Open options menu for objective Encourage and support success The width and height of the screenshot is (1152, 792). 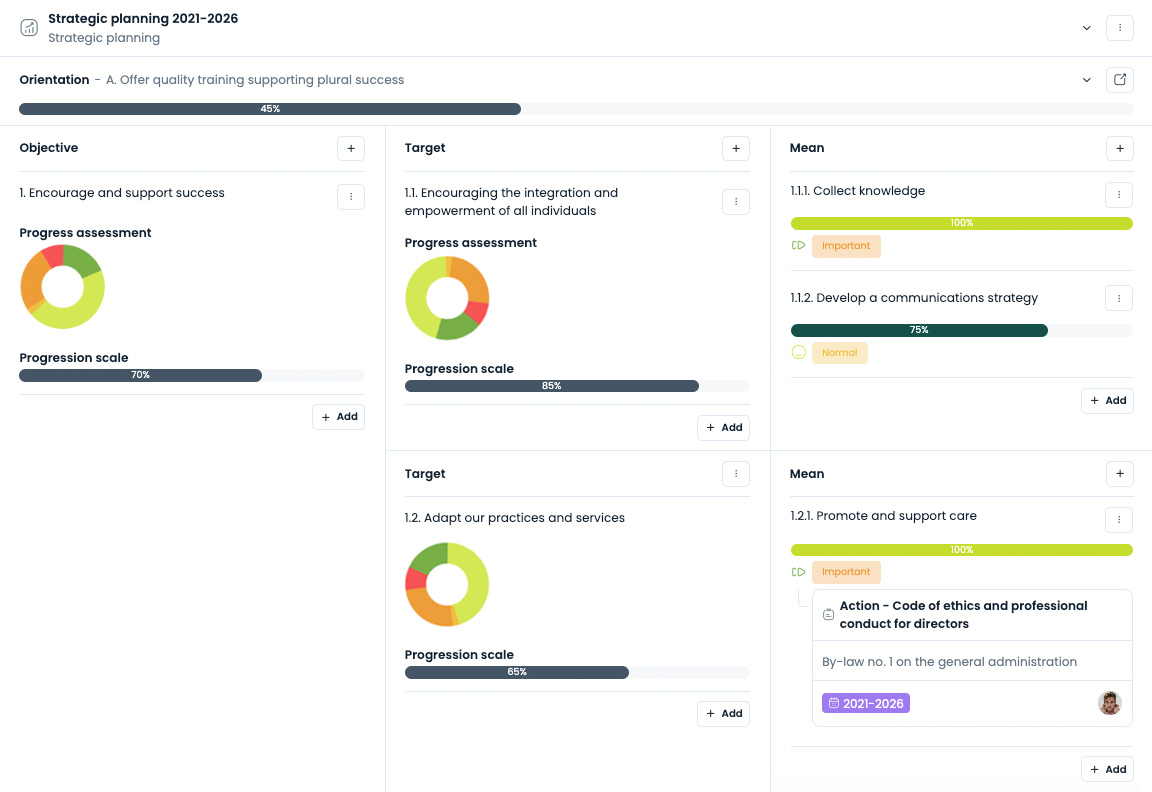coord(351,197)
